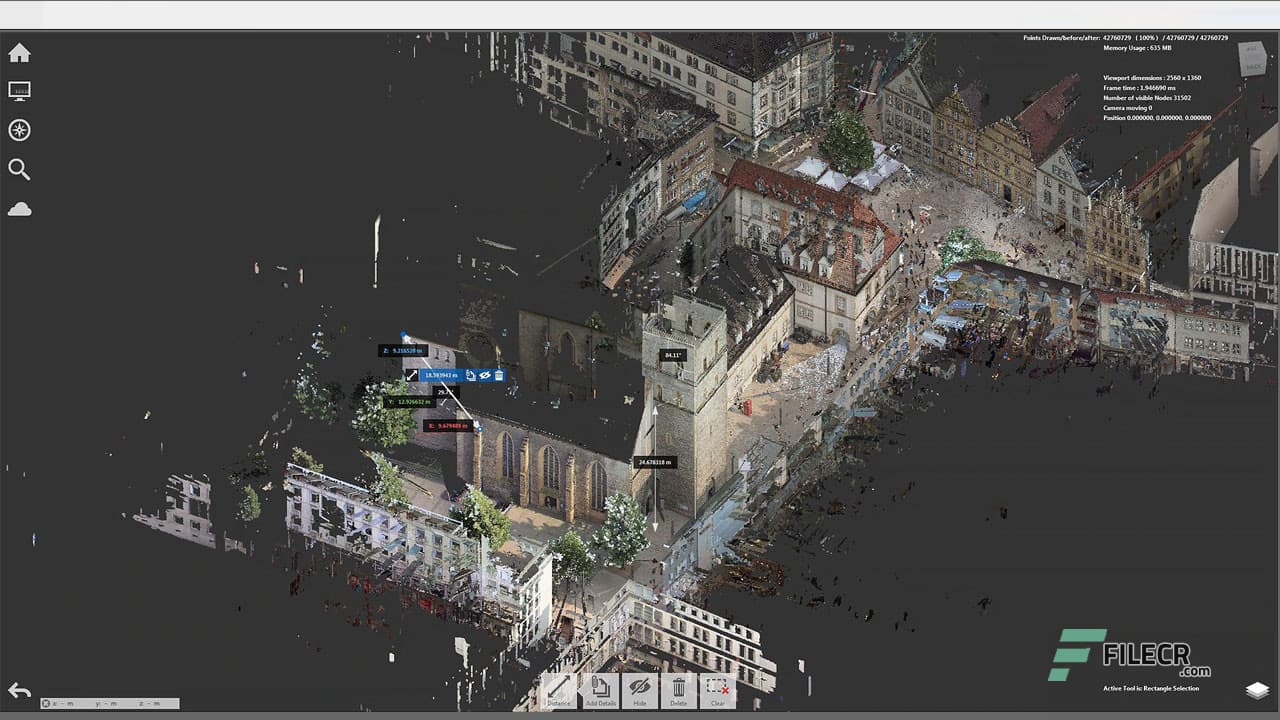Click the cloud icon in the sidebar

(19, 209)
